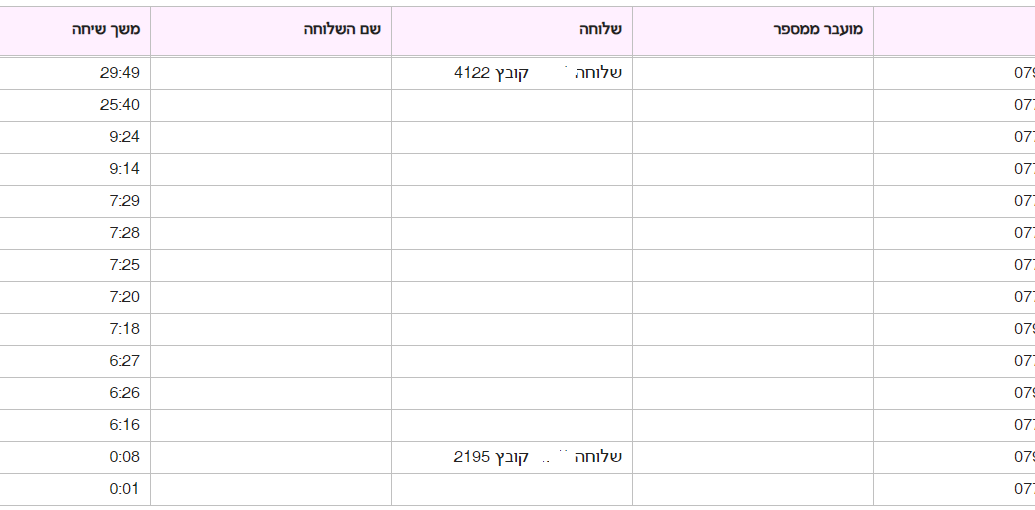Click the שלוחה column header
Screen dimensions: 1035x510
(600, 30)
